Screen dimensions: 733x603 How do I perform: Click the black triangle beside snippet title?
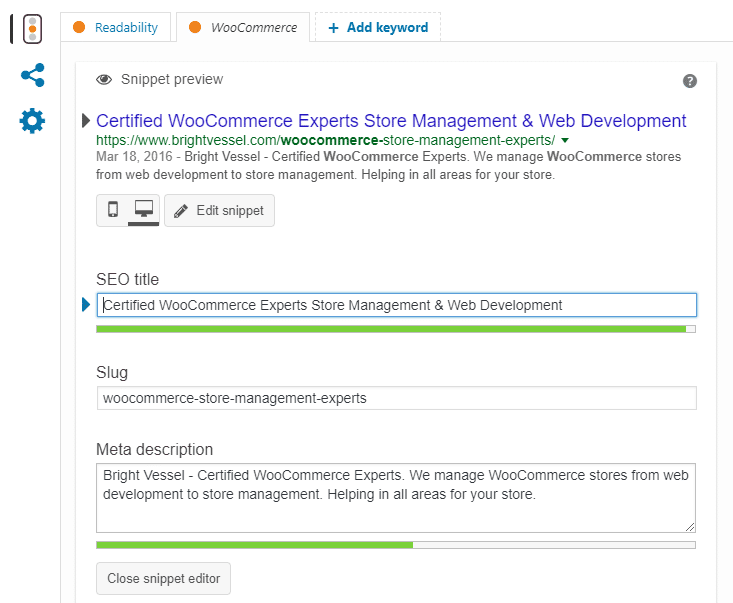point(86,121)
